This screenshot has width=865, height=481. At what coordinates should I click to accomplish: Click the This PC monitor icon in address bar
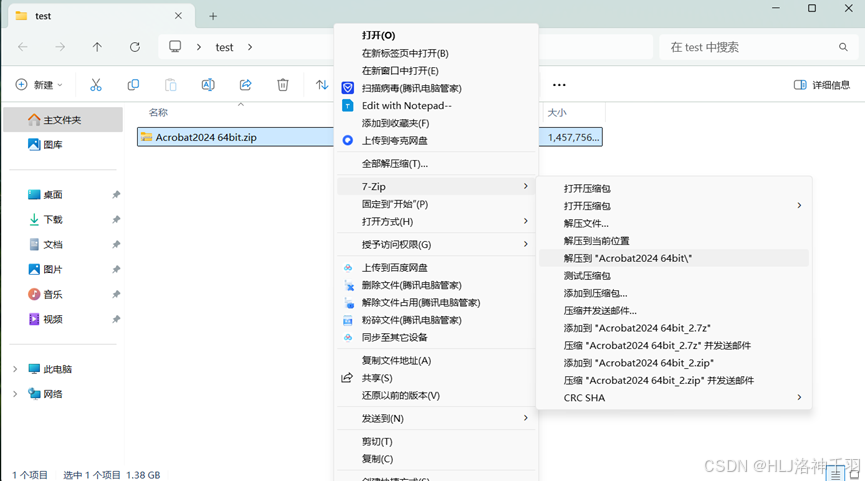click(175, 46)
